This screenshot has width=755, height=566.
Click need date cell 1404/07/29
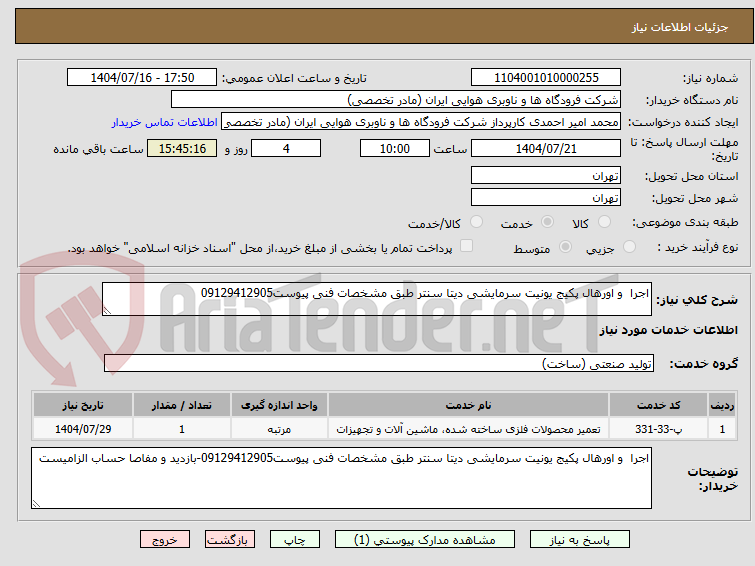tap(83, 429)
